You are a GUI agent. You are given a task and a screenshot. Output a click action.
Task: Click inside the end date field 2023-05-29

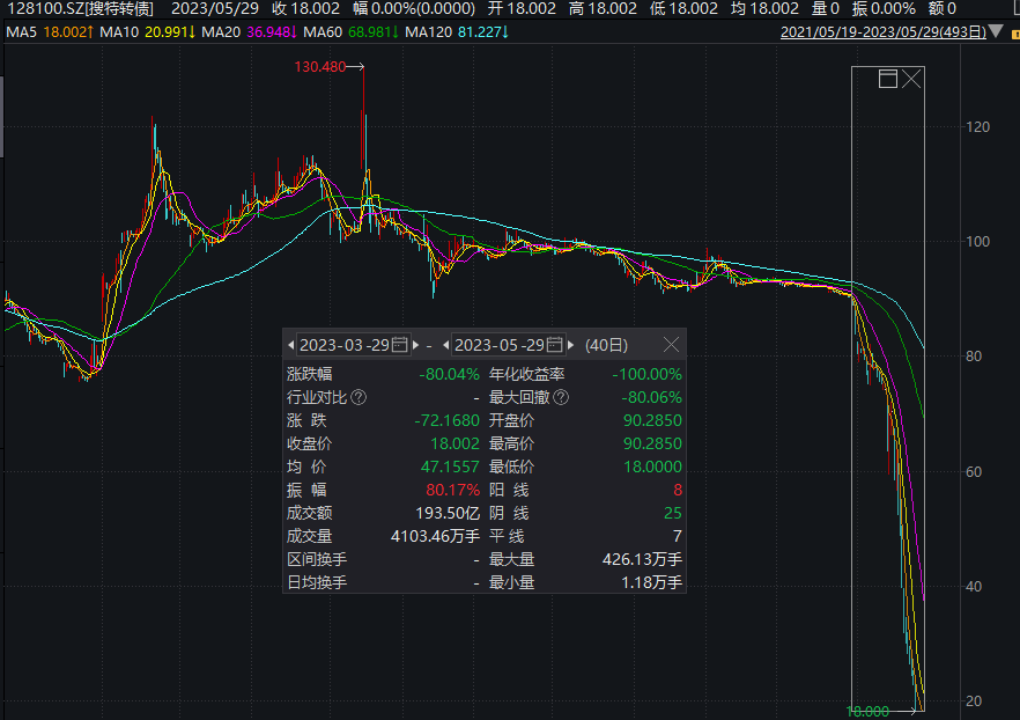tap(499, 345)
